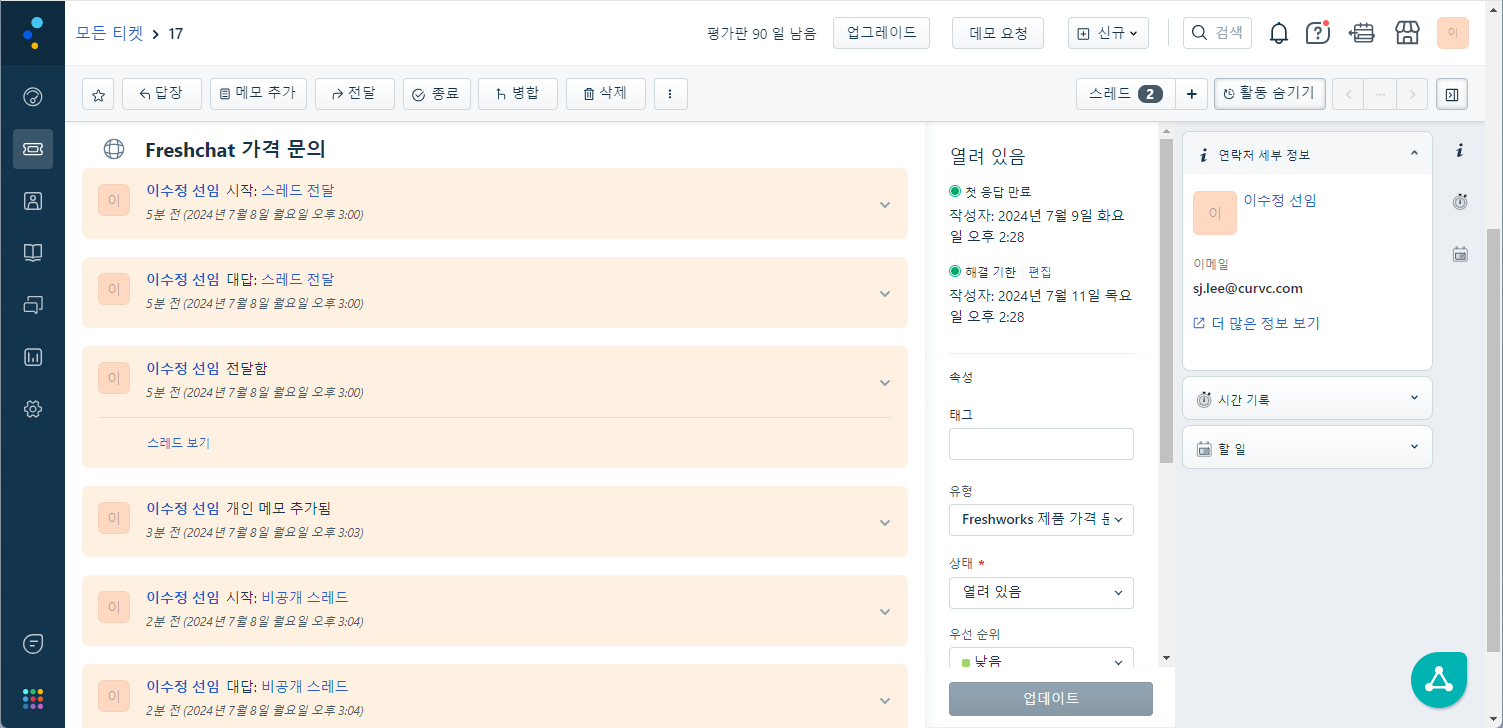1503x728 pixels.
Task: Open the Freshworks logo home
Action: coord(33,33)
